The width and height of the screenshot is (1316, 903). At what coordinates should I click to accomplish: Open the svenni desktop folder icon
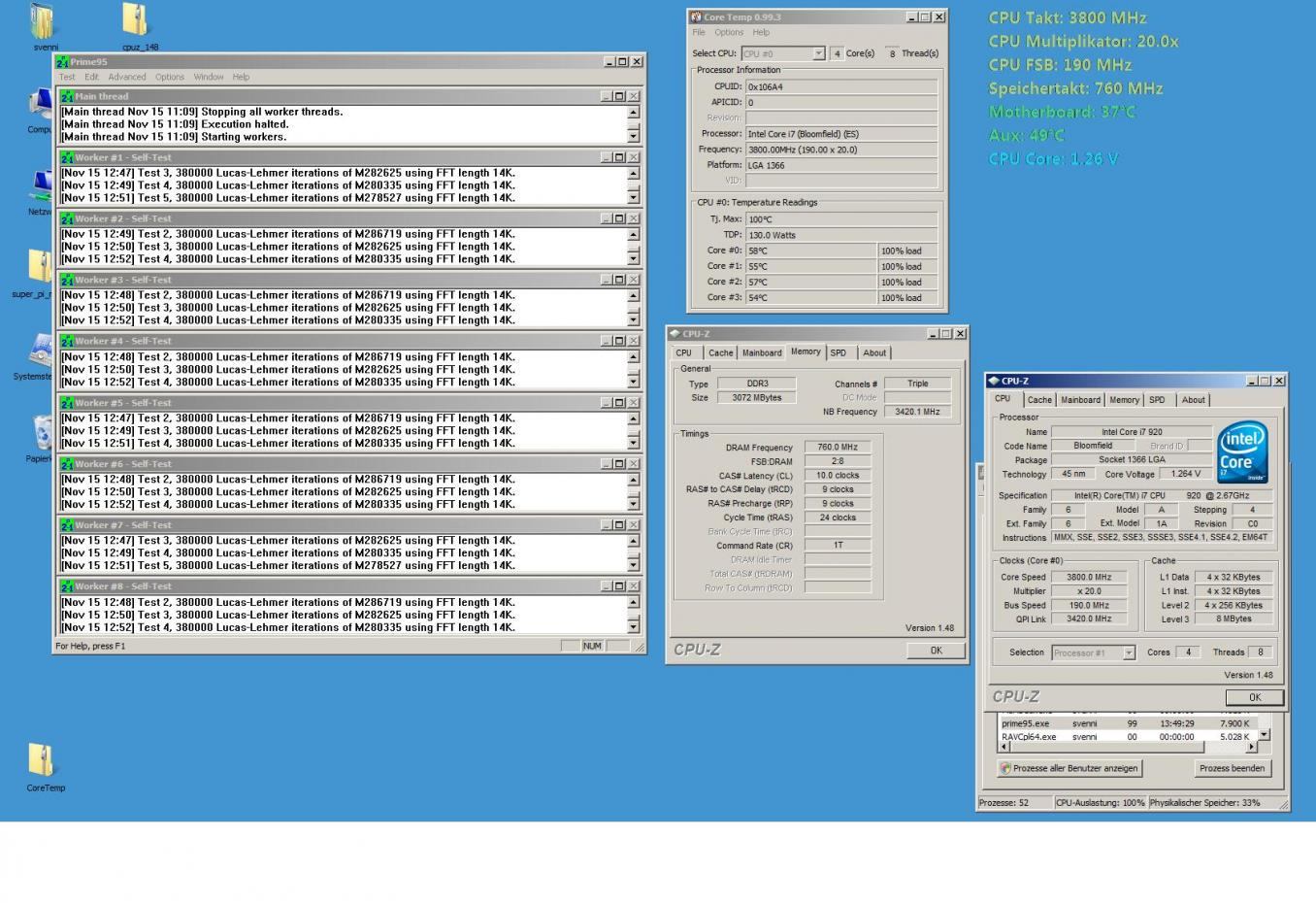tap(44, 21)
